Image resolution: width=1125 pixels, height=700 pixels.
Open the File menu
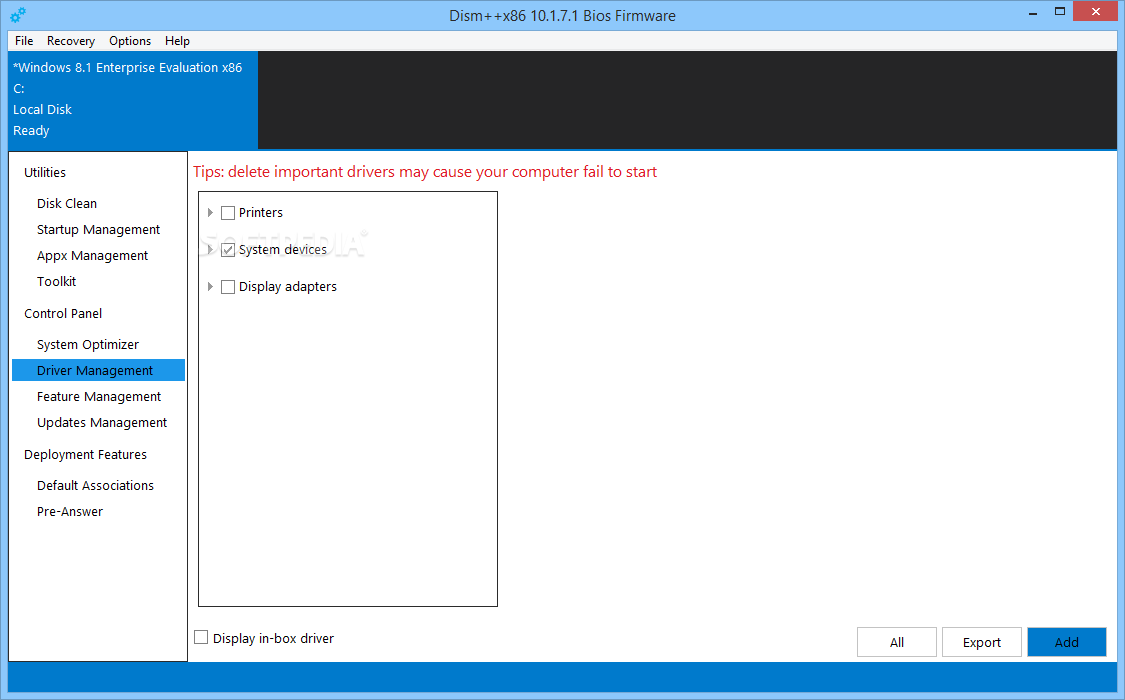pyautogui.click(x=24, y=41)
